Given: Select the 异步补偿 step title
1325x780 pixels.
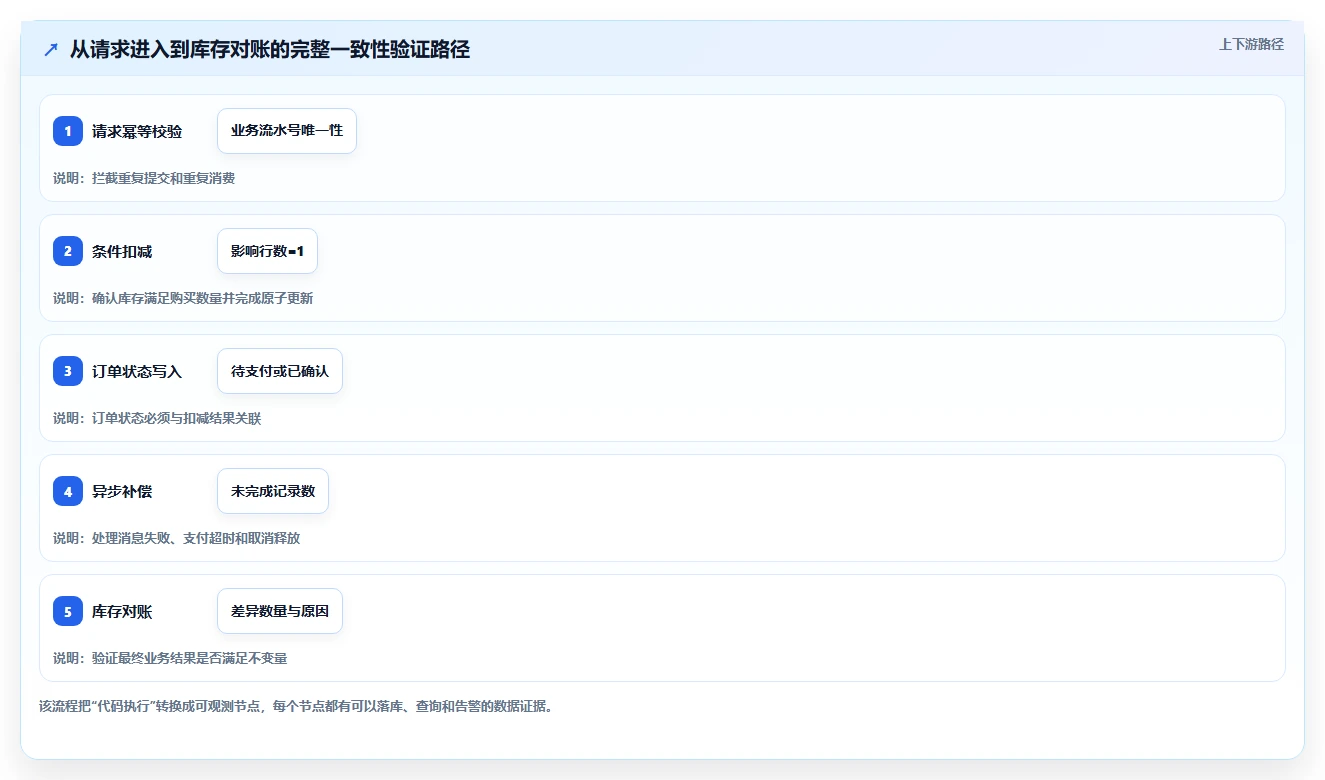Looking at the screenshot, I should point(122,491).
